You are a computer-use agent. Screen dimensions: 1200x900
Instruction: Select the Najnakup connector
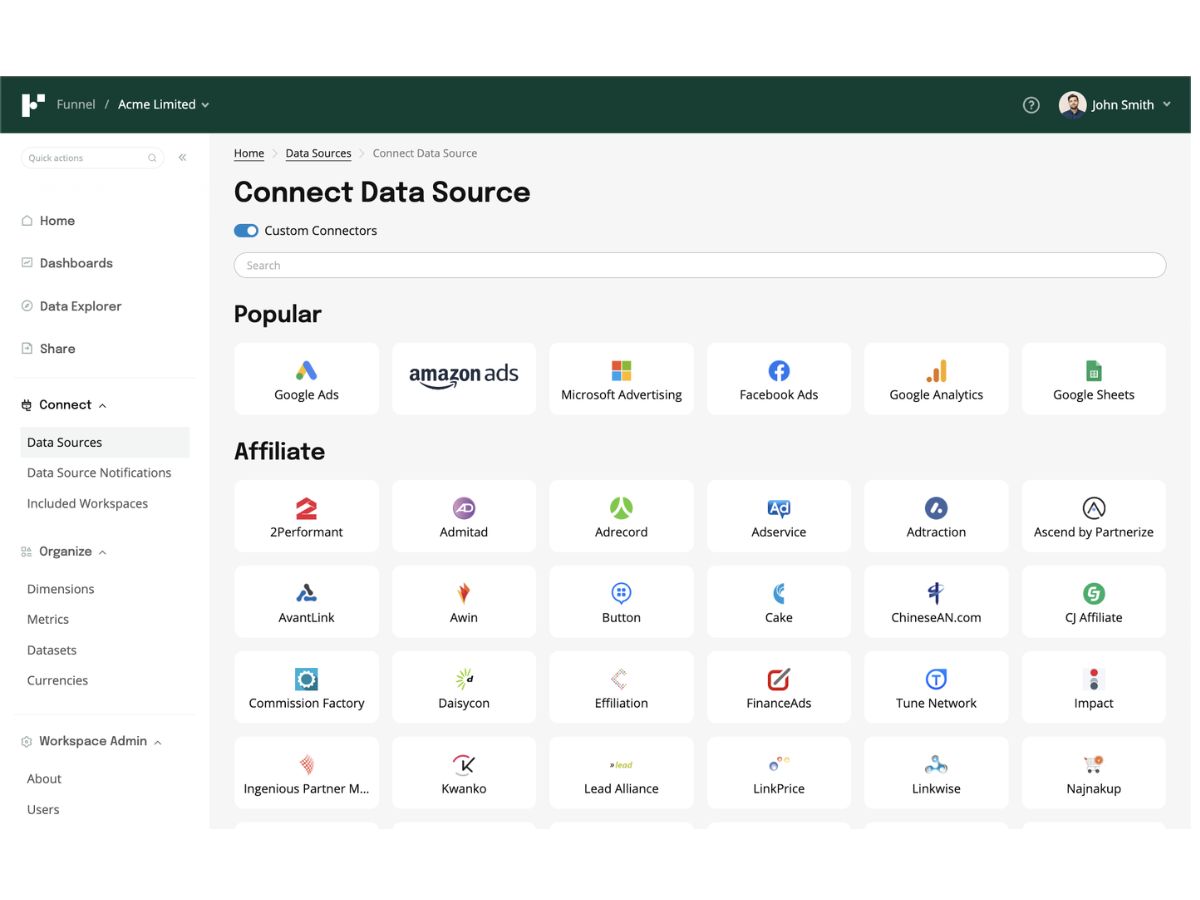click(x=1094, y=773)
